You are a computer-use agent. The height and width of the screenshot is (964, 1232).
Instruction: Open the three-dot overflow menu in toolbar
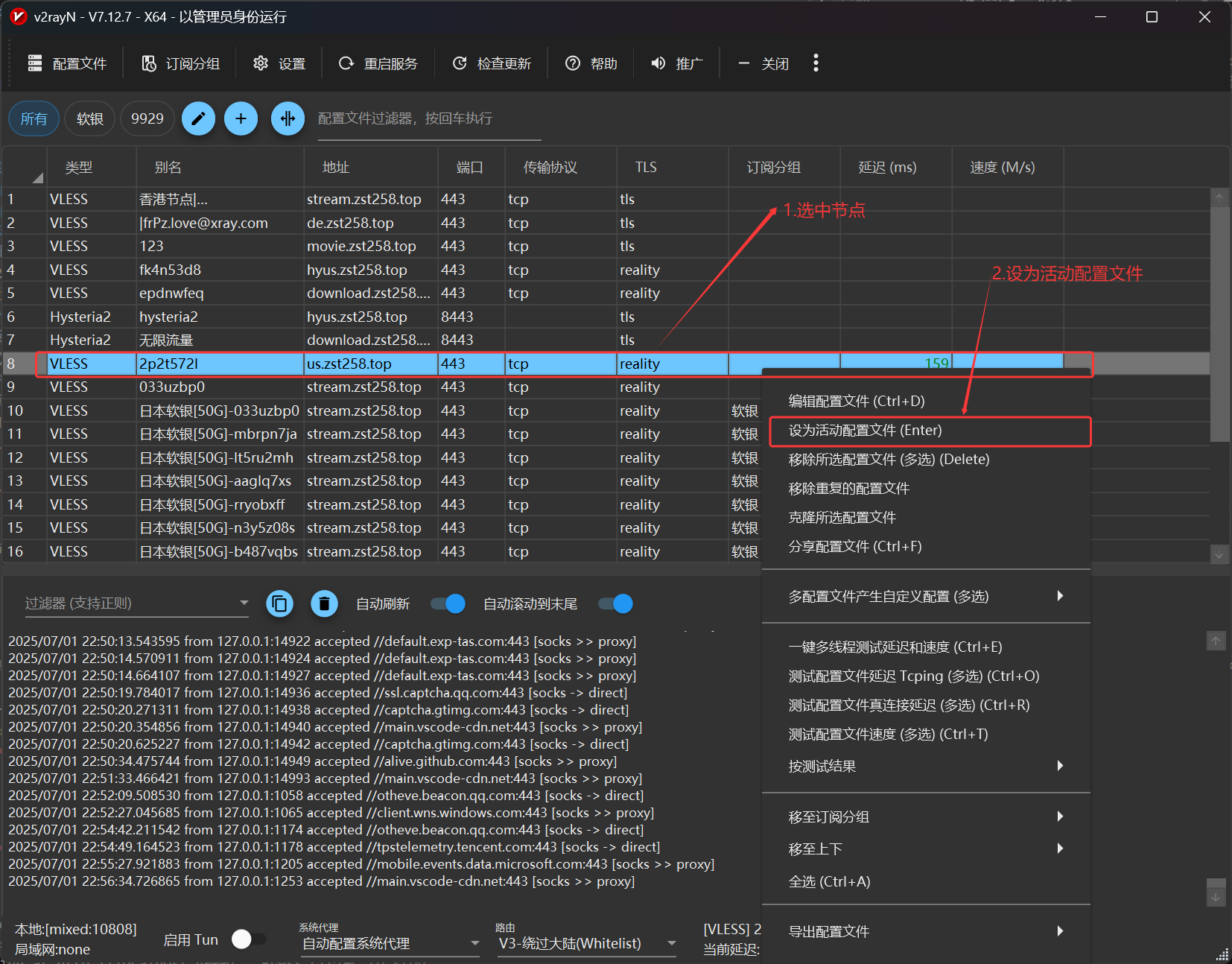click(x=816, y=63)
